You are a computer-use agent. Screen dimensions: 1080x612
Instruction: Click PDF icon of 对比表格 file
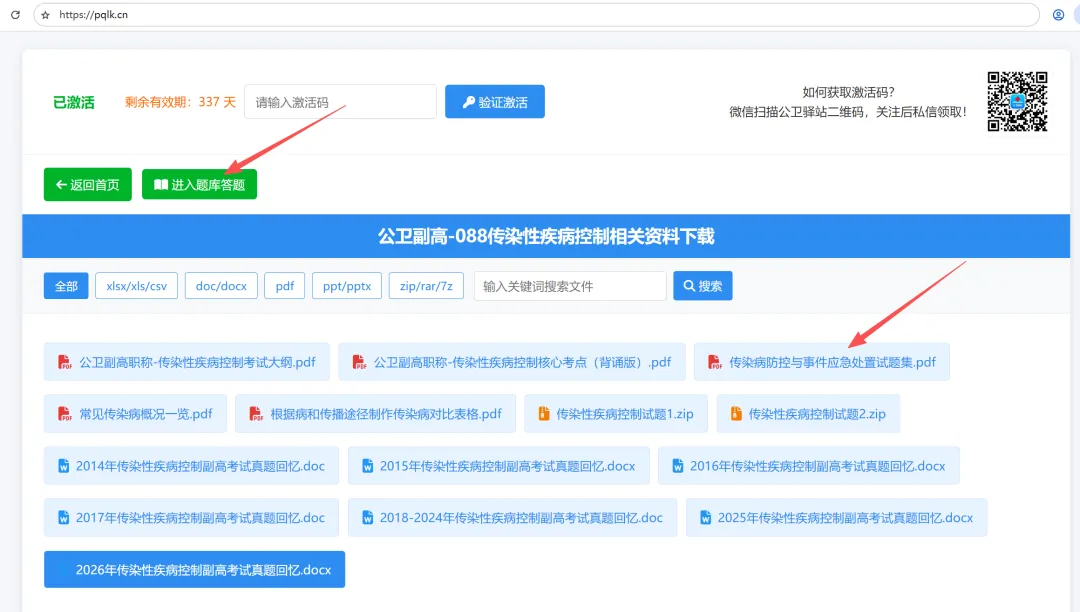point(256,414)
